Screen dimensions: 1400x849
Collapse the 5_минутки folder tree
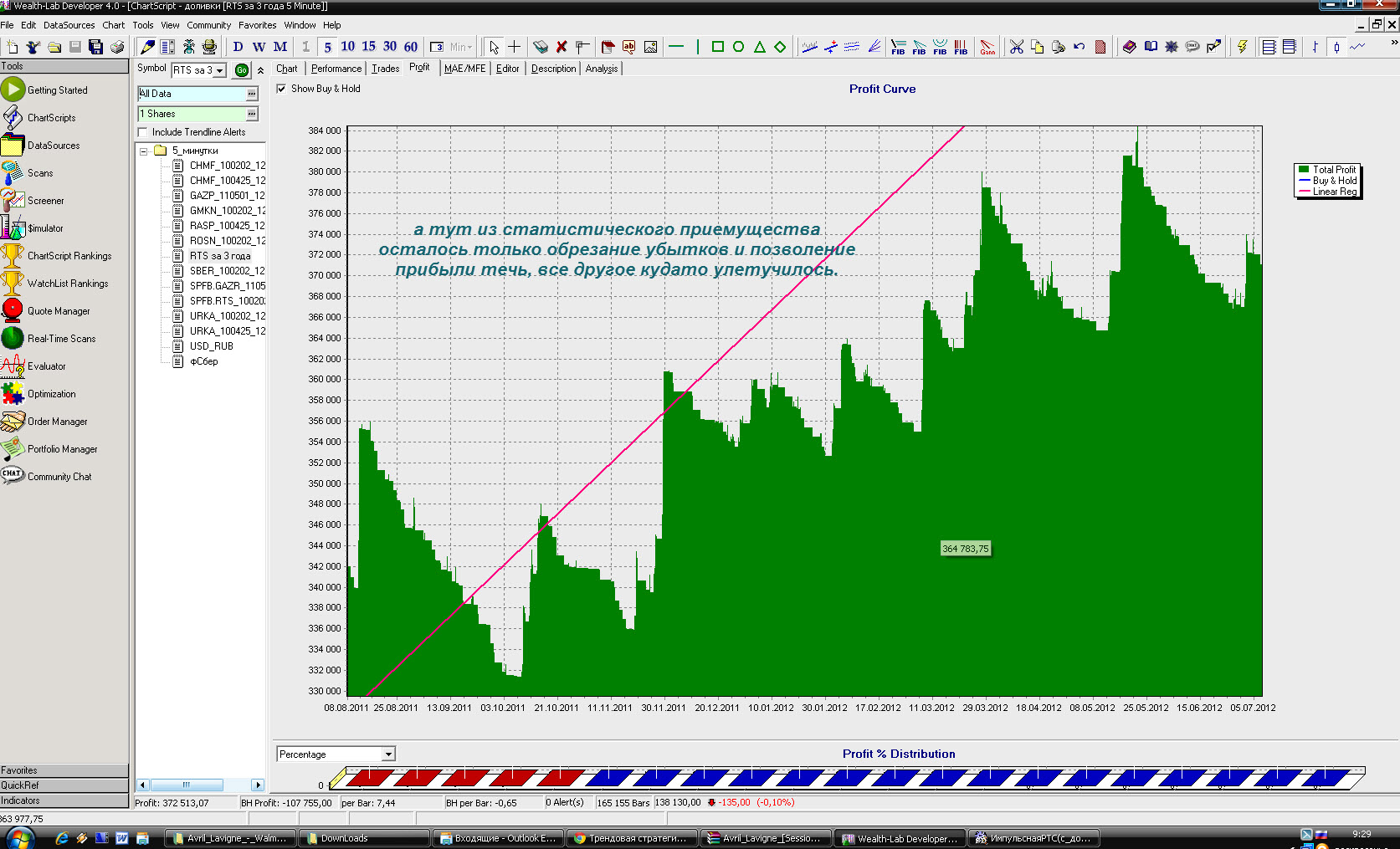[144, 151]
